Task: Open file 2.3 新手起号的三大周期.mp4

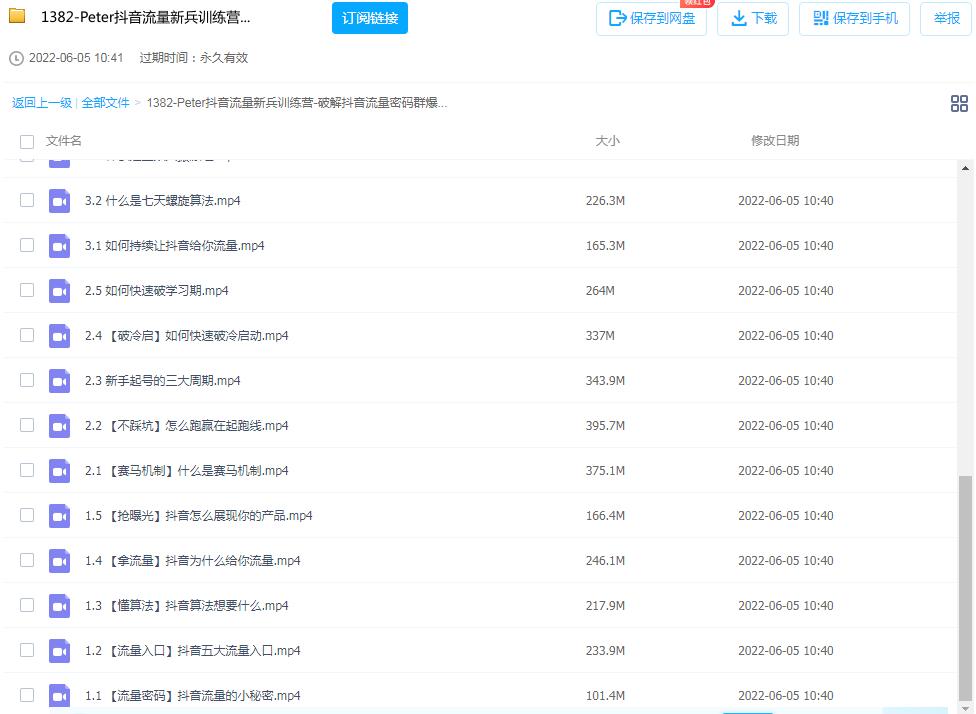Action: (162, 381)
